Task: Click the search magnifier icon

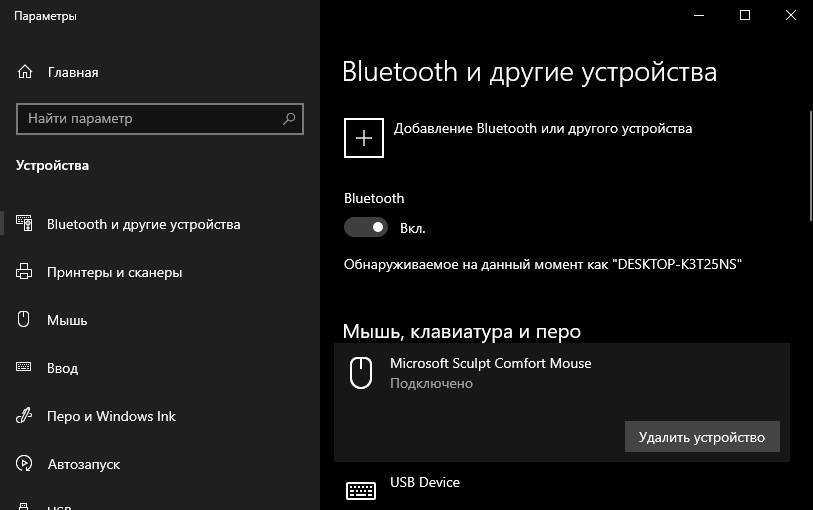Action: (x=289, y=118)
